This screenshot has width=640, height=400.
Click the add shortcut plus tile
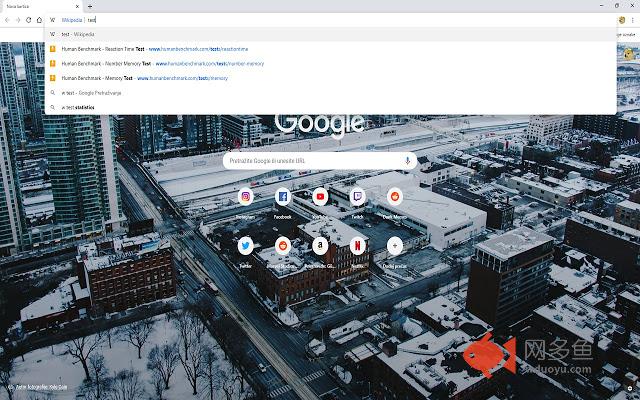[x=395, y=245]
